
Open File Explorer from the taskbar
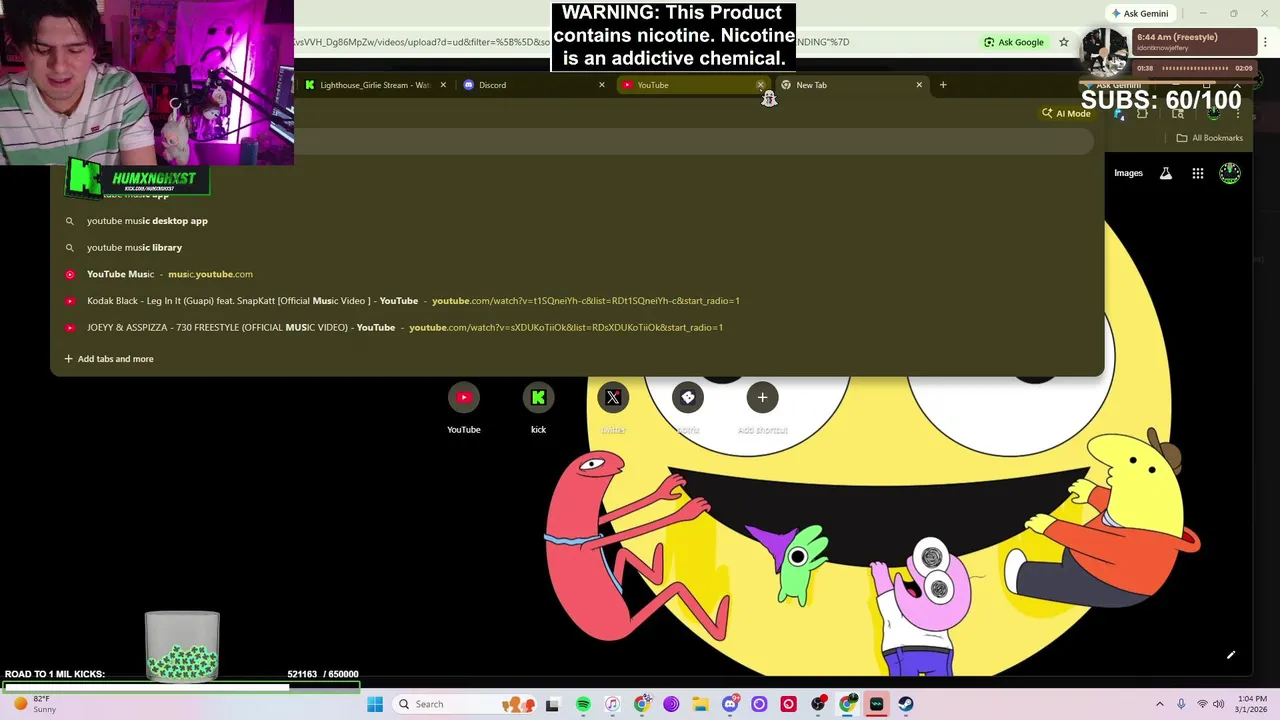(700, 704)
